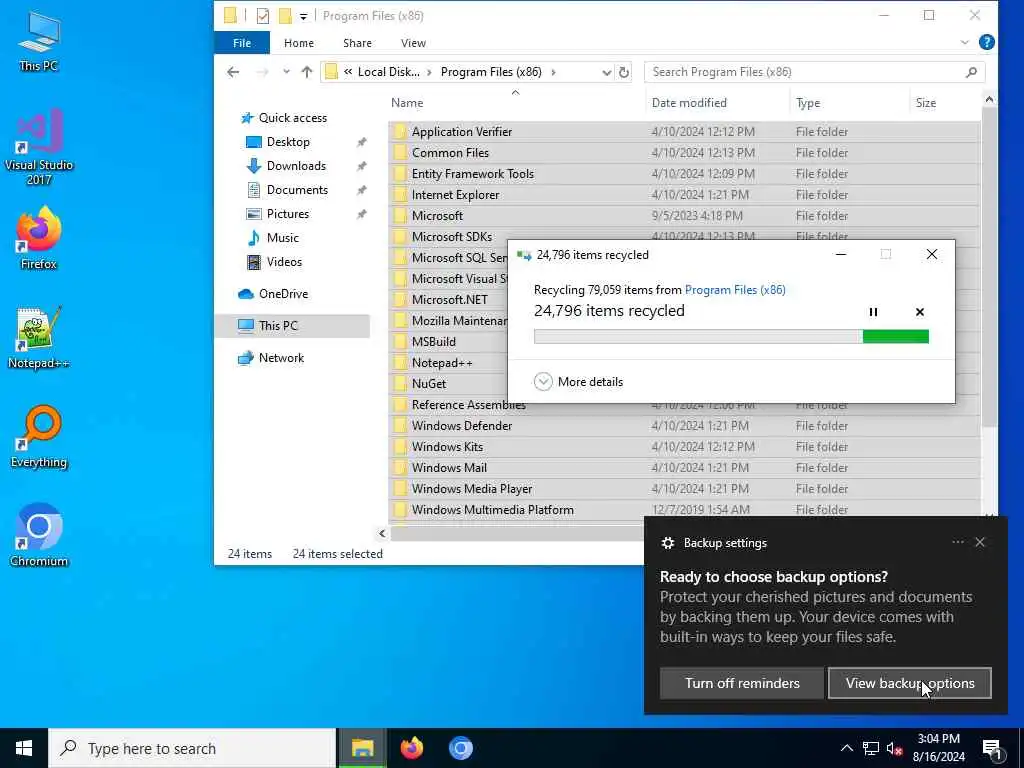Open Downloads in Quick access
The image size is (1024, 768).
pyautogui.click(x=296, y=166)
